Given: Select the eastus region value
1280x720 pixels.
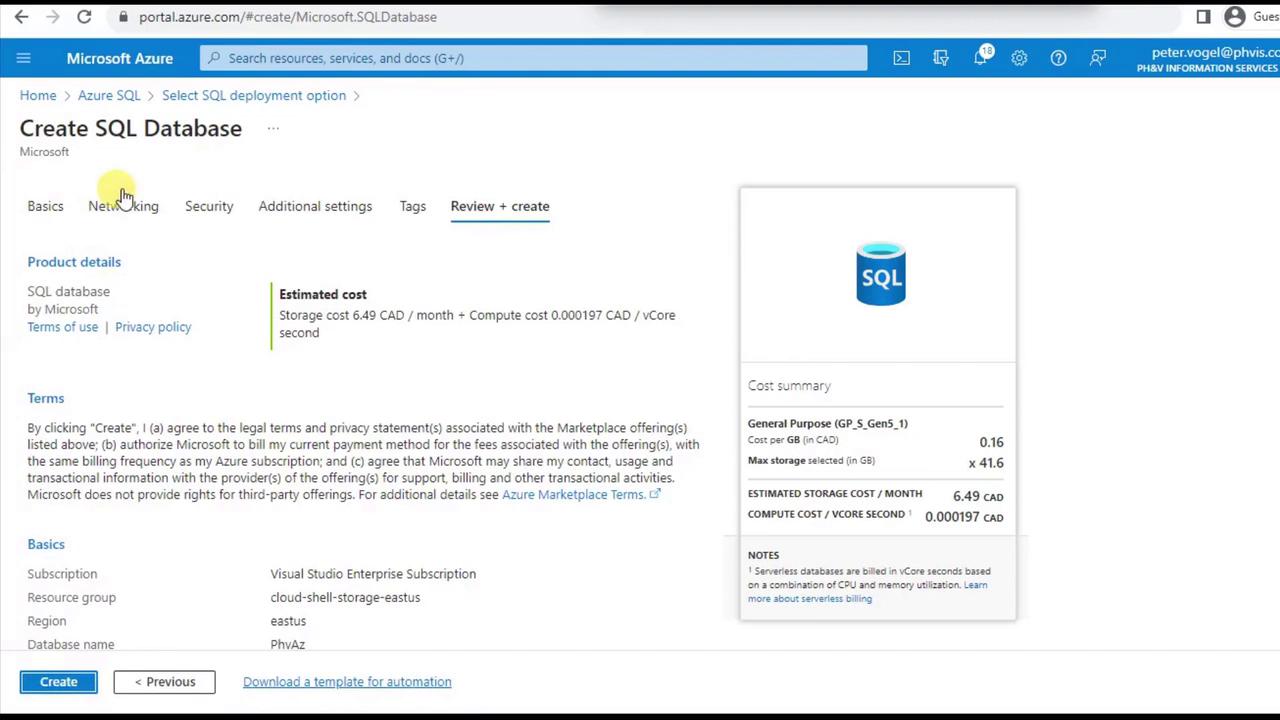Looking at the screenshot, I should click(x=288, y=621).
